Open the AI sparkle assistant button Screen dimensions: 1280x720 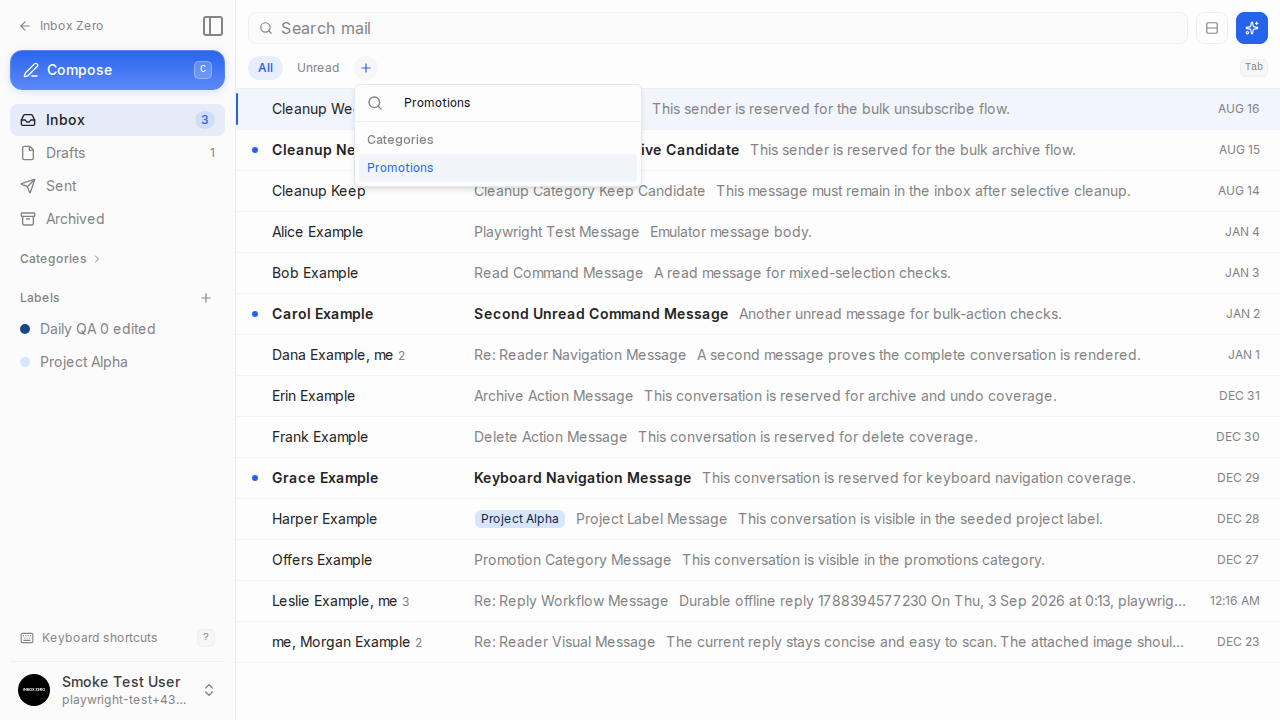(1252, 28)
